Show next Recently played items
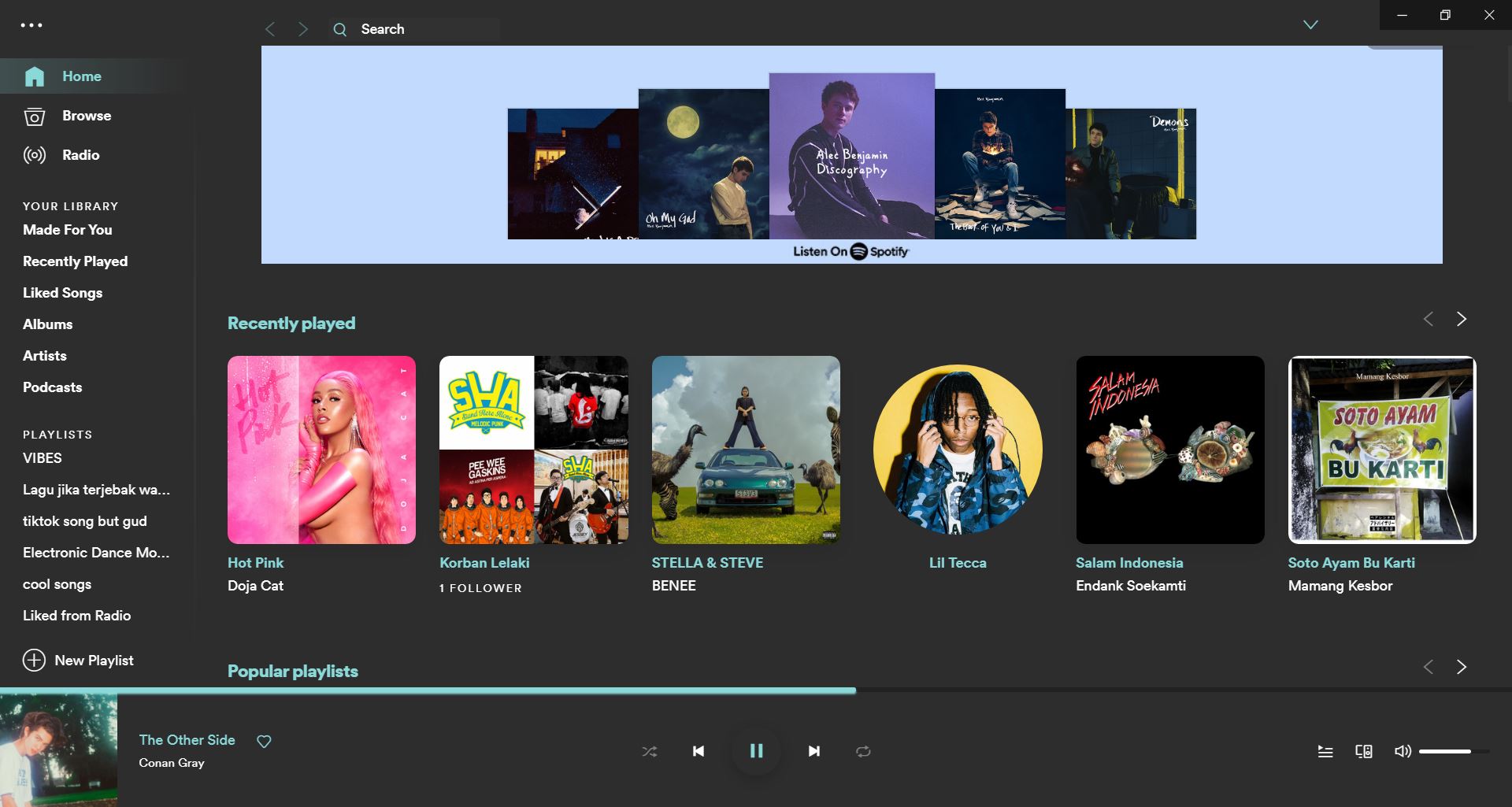 coord(1462,319)
